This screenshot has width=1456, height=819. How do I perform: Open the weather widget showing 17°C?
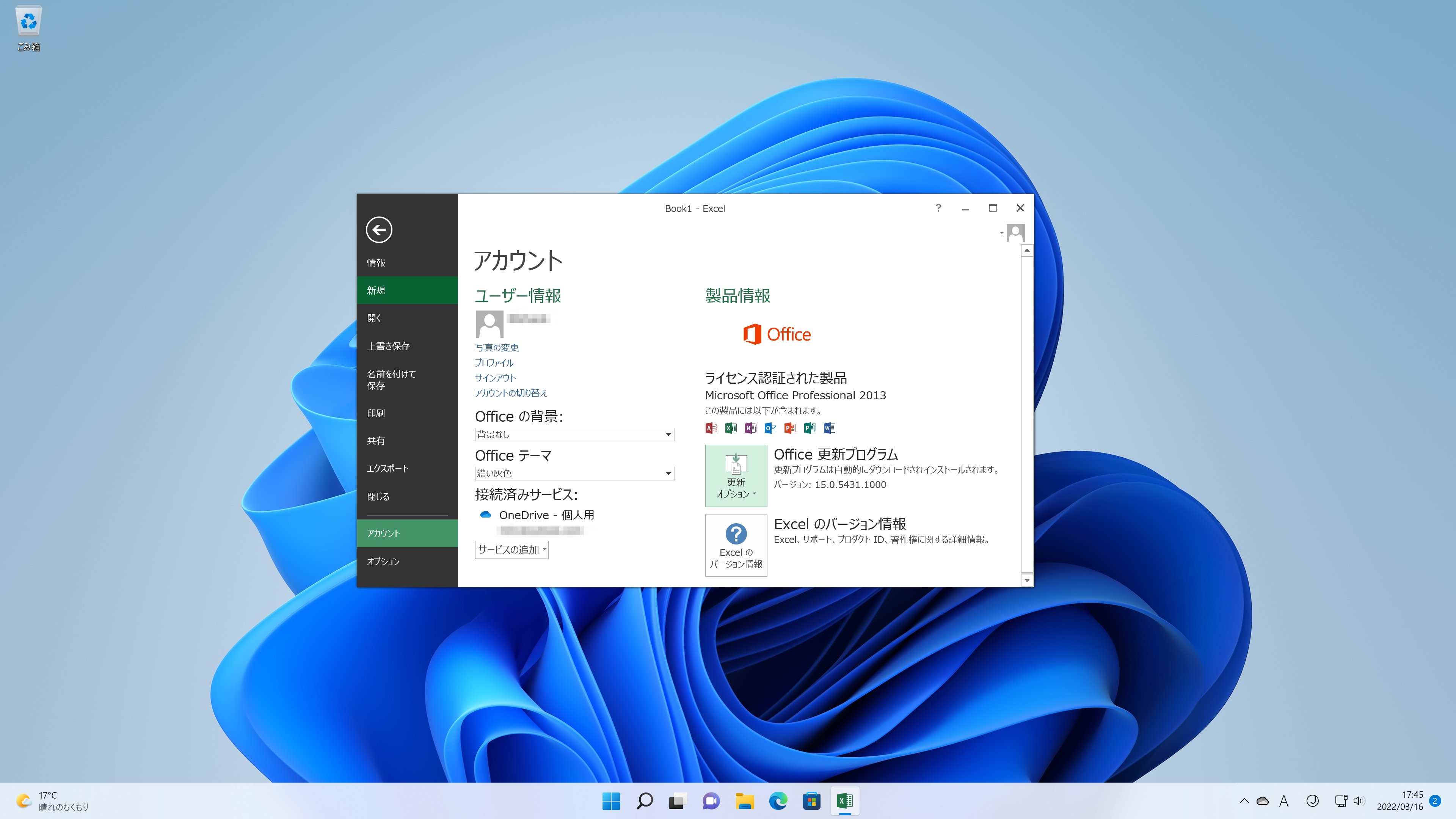[52, 801]
